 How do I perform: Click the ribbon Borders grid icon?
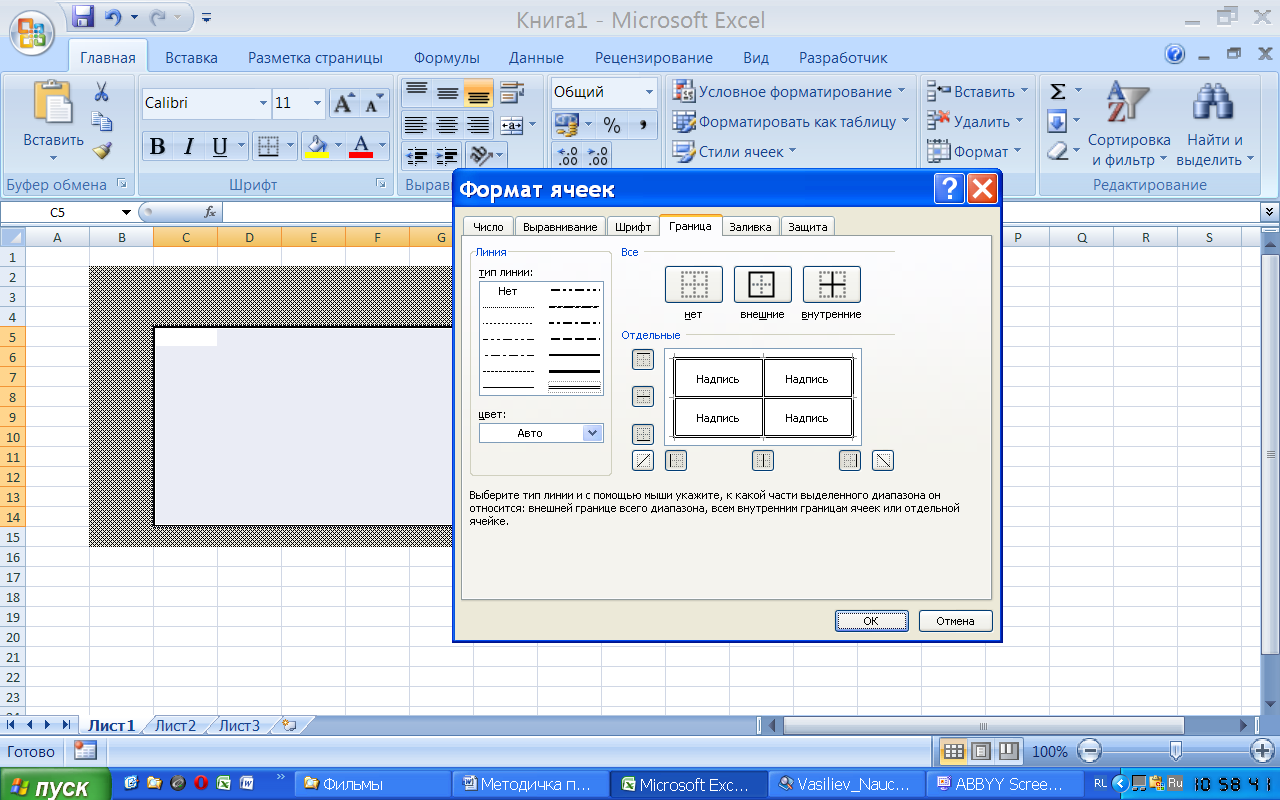[x=267, y=147]
